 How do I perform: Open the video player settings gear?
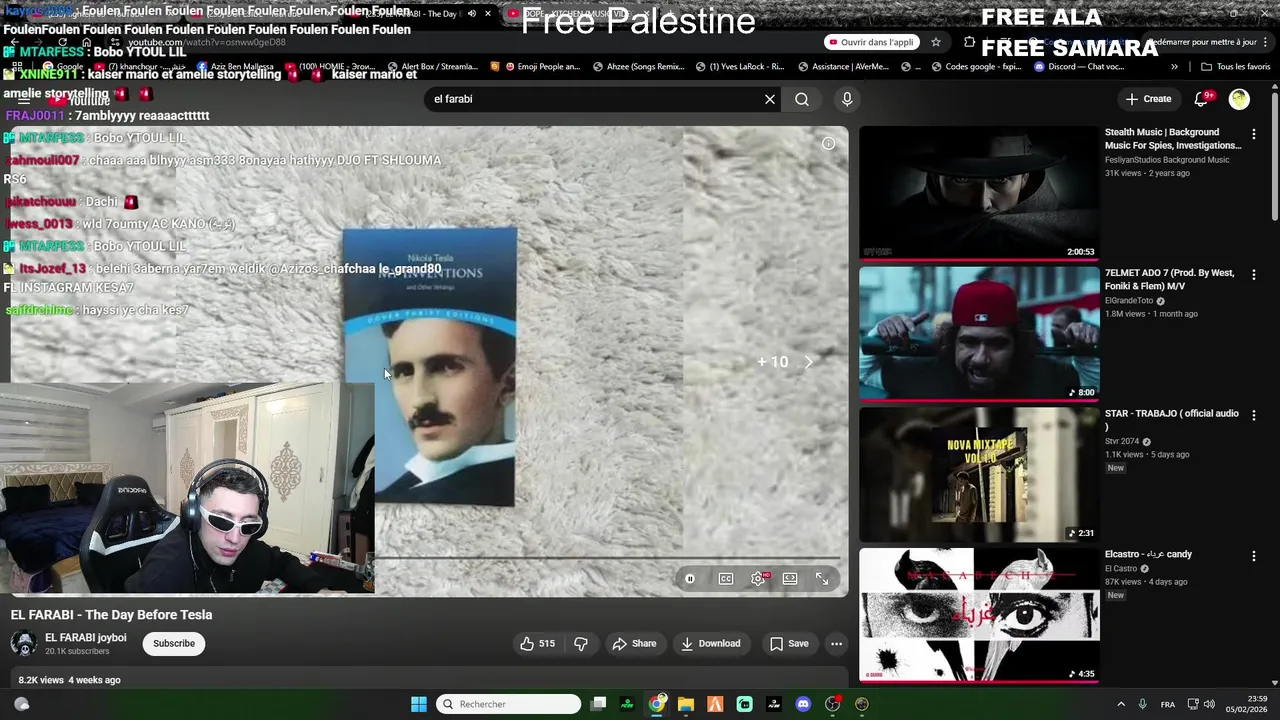click(x=758, y=579)
